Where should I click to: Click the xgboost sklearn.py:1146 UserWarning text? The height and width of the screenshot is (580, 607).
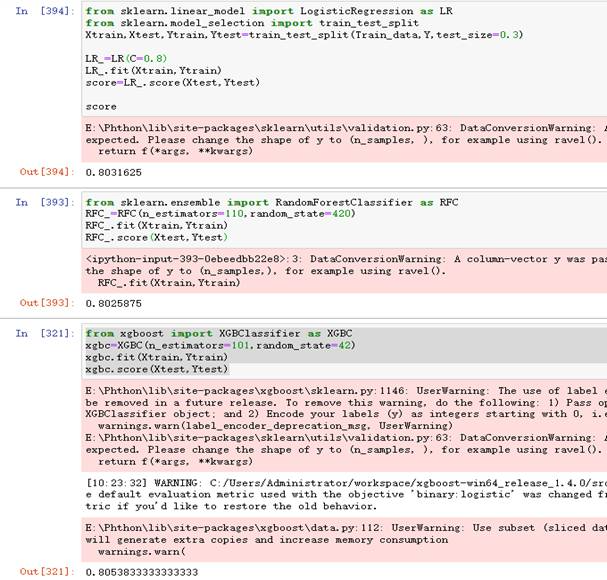(346, 391)
